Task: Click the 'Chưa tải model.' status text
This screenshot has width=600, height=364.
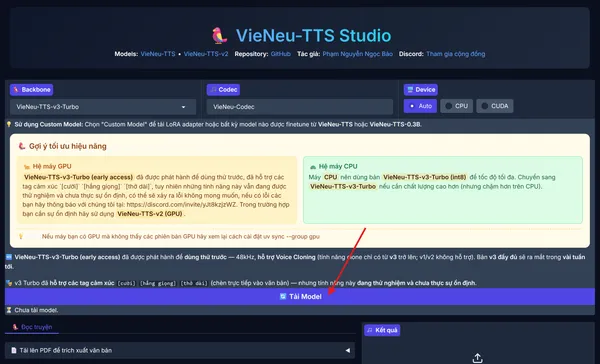Action: (36, 310)
